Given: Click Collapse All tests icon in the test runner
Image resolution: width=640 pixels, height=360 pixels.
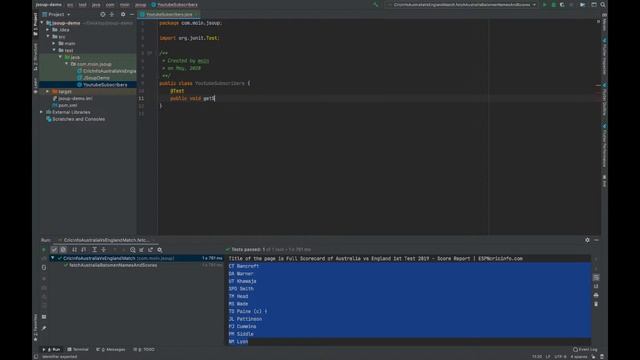Looking at the screenshot, I should coord(103,250).
